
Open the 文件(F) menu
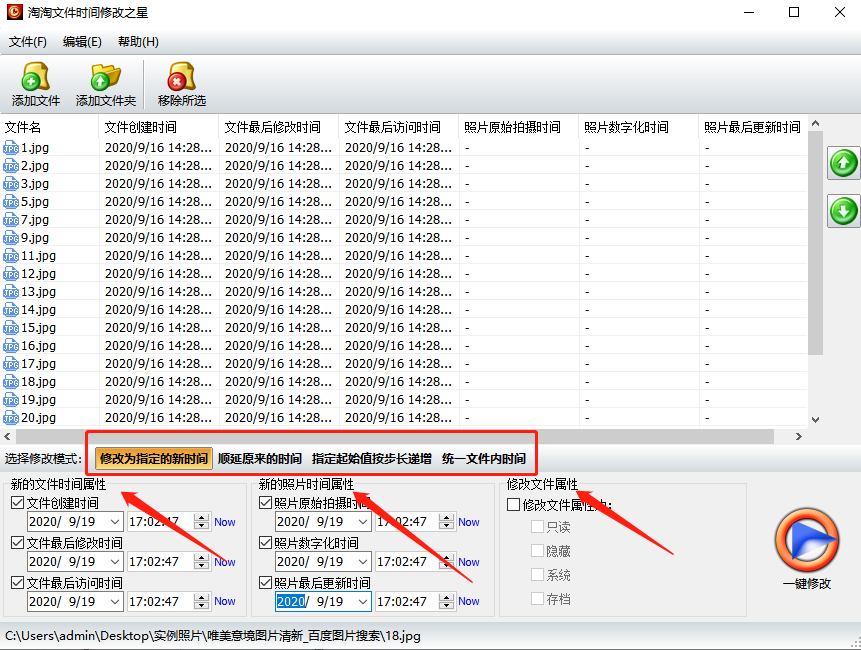pos(27,42)
